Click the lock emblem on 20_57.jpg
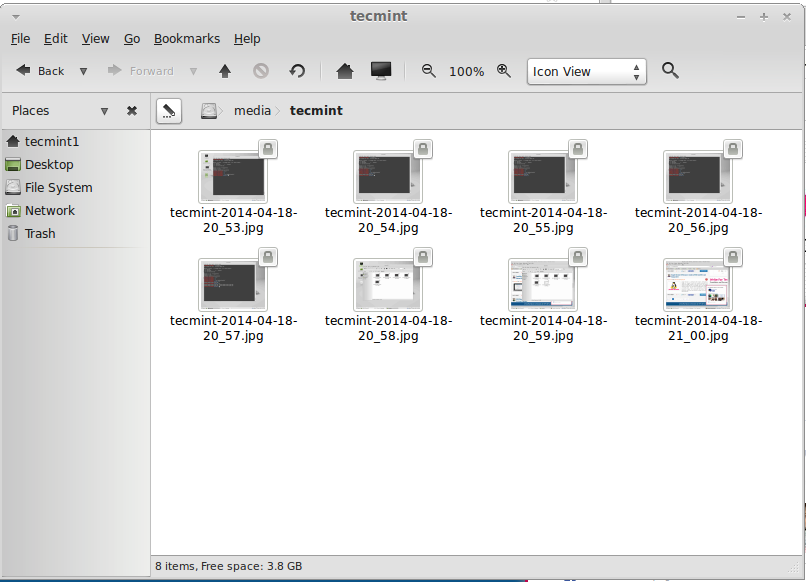The width and height of the screenshot is (806, 582). 268,257
